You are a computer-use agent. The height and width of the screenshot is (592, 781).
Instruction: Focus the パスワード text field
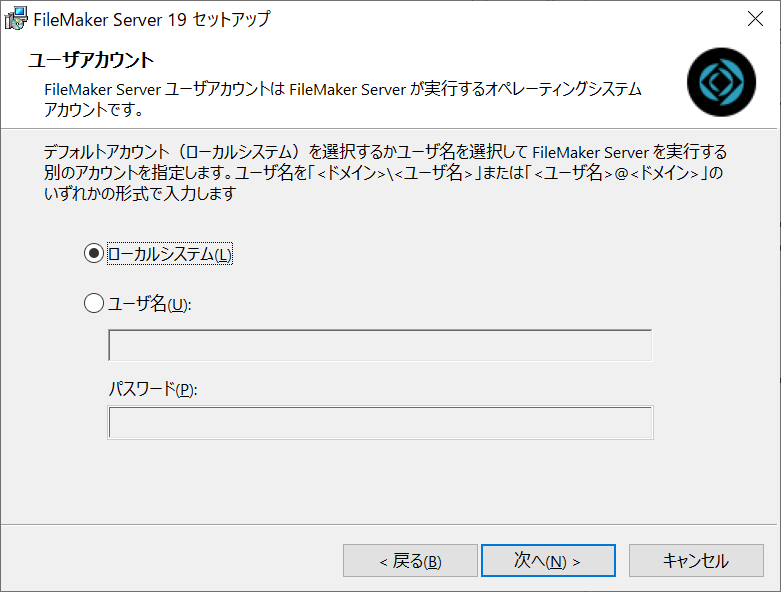(x=380, y=422)
